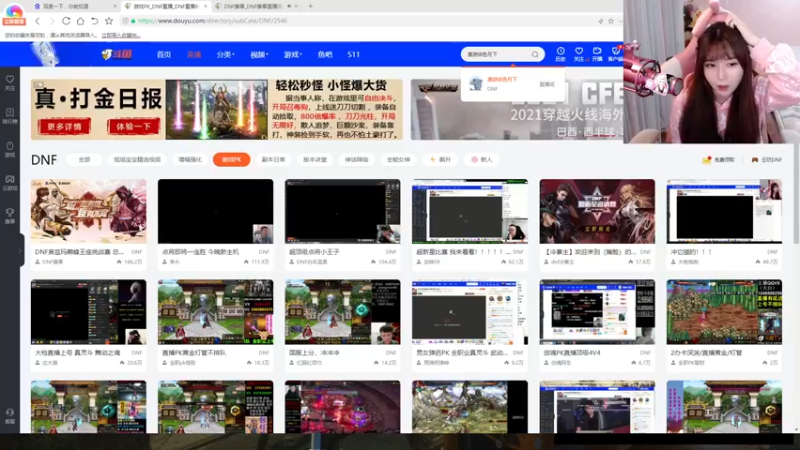
Task: Open the 【冷寨主】 stream thumbnail
Action: coord(597,211)
